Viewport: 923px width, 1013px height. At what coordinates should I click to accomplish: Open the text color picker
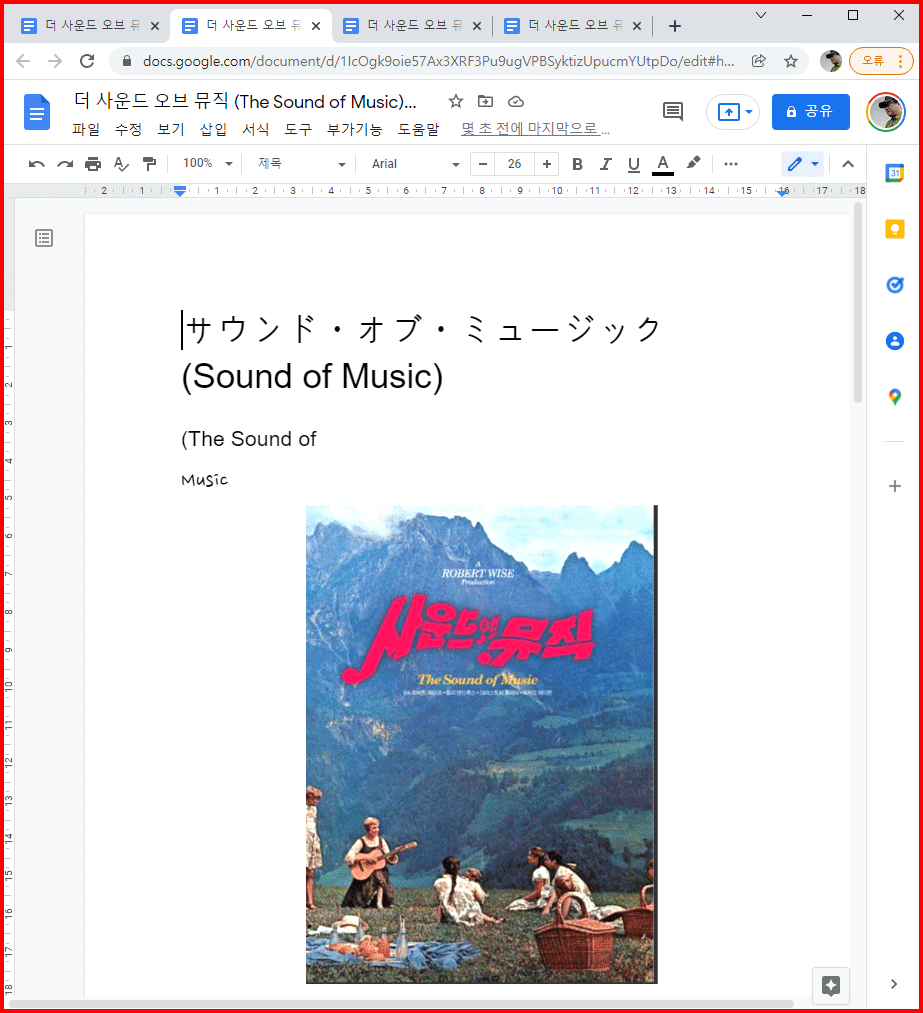point(663,165)
